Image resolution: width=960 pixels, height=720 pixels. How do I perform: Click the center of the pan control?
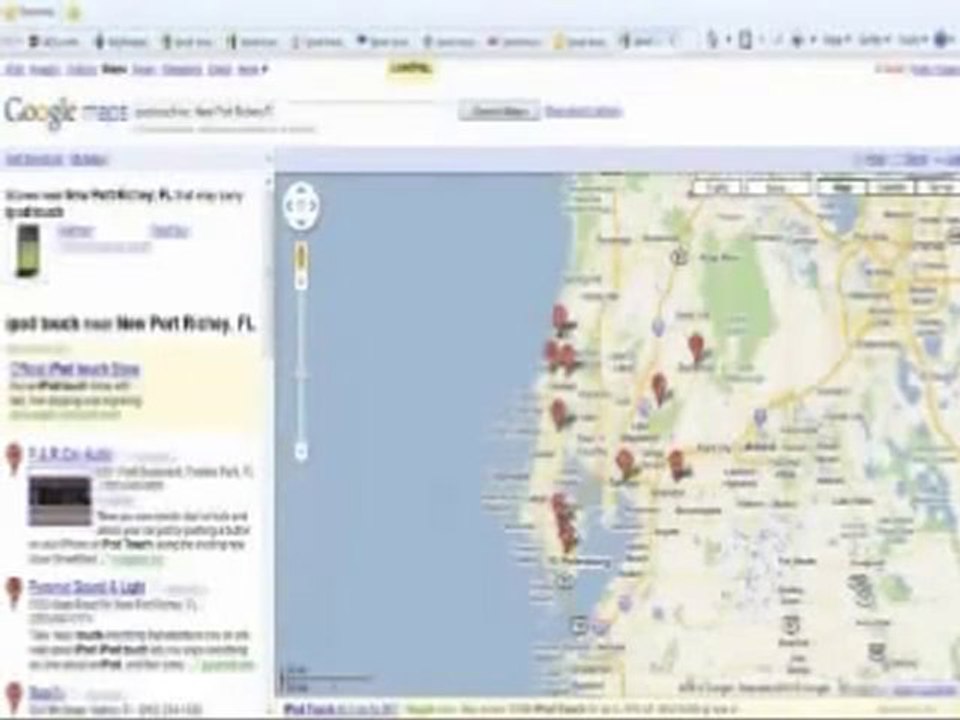click(300, 206)
